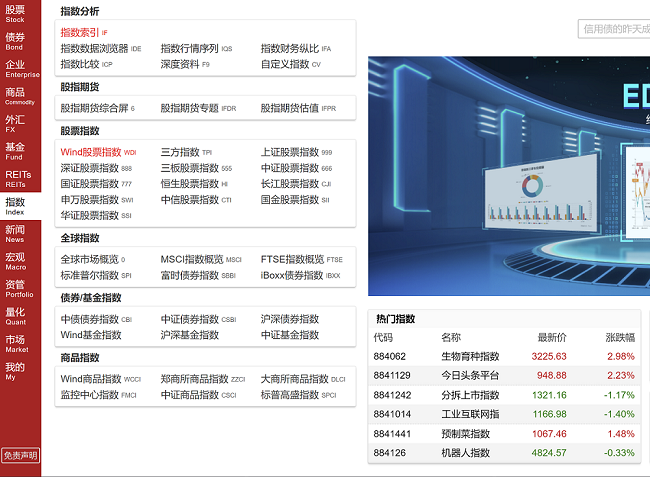Open the 量化 Quant sidebar section
The width and height of the screenshot is (650, 477).
click(x=20, y=316)
